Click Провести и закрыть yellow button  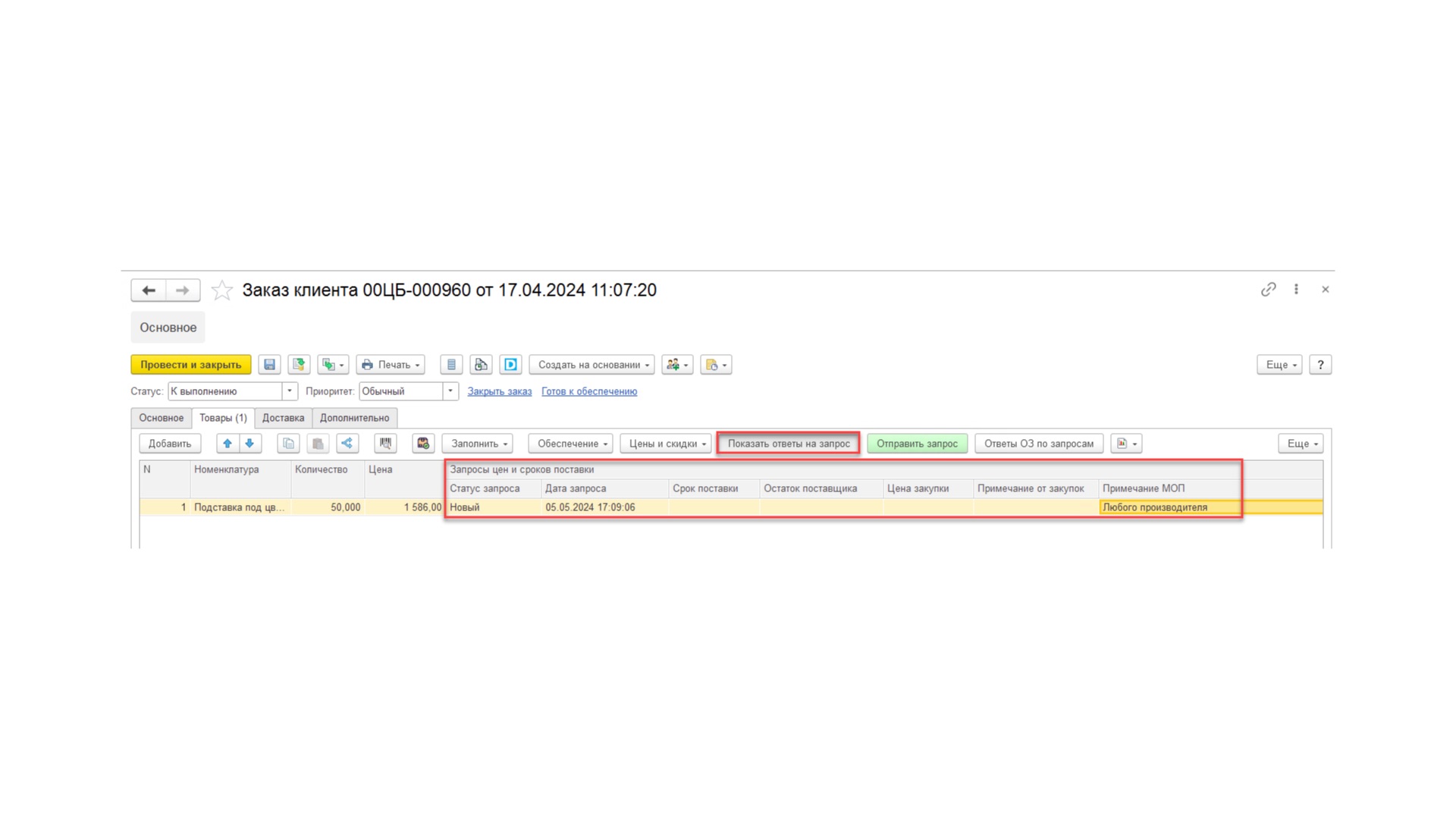point(191,365)
